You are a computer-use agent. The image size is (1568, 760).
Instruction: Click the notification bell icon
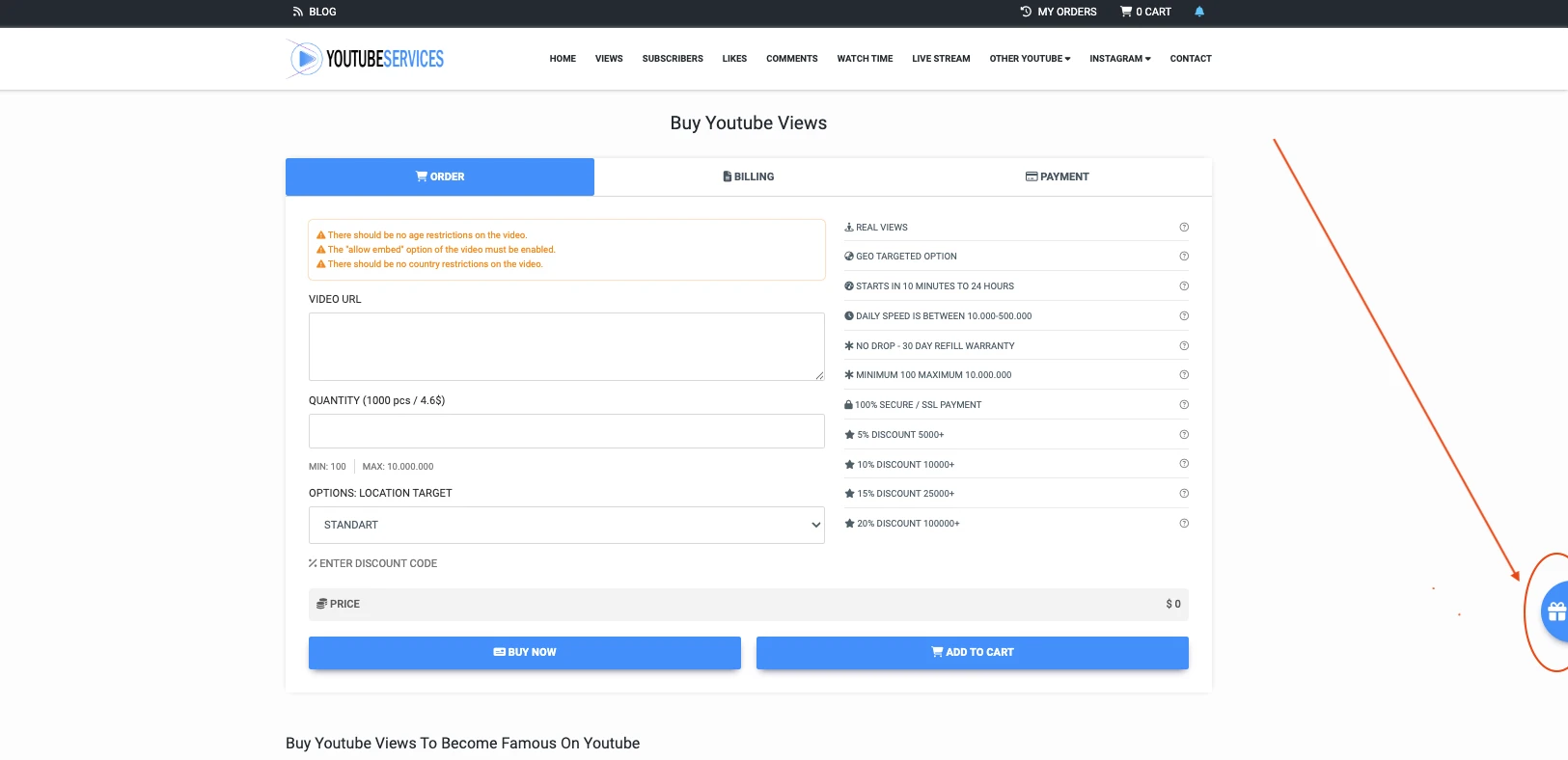pyautogui.click(x=1199, y=12)
